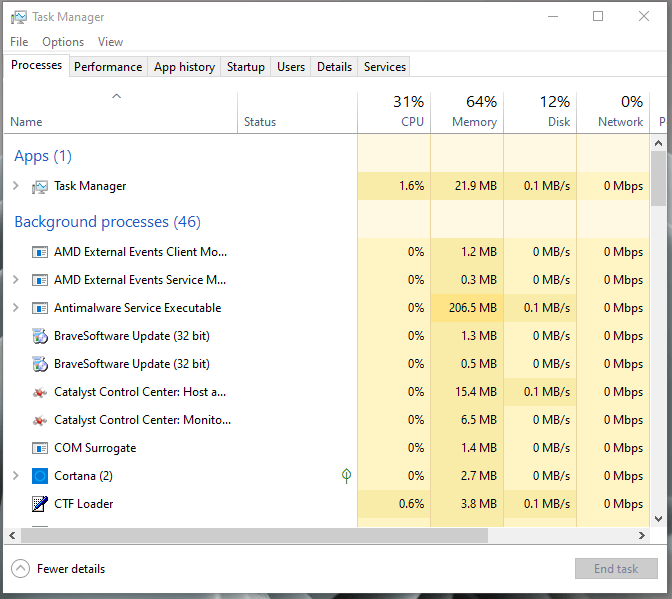Click the horizontal scrollbar thumb

tap(254, 536)
